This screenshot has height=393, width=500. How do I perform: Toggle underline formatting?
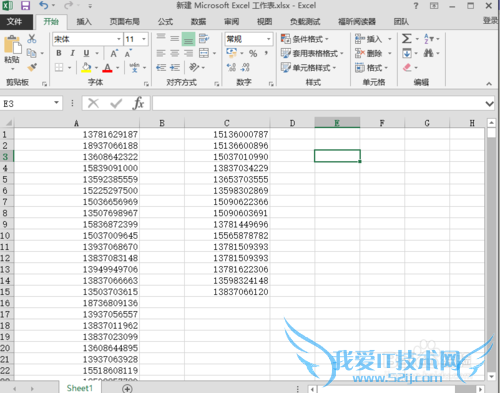[x=86, y=53]
